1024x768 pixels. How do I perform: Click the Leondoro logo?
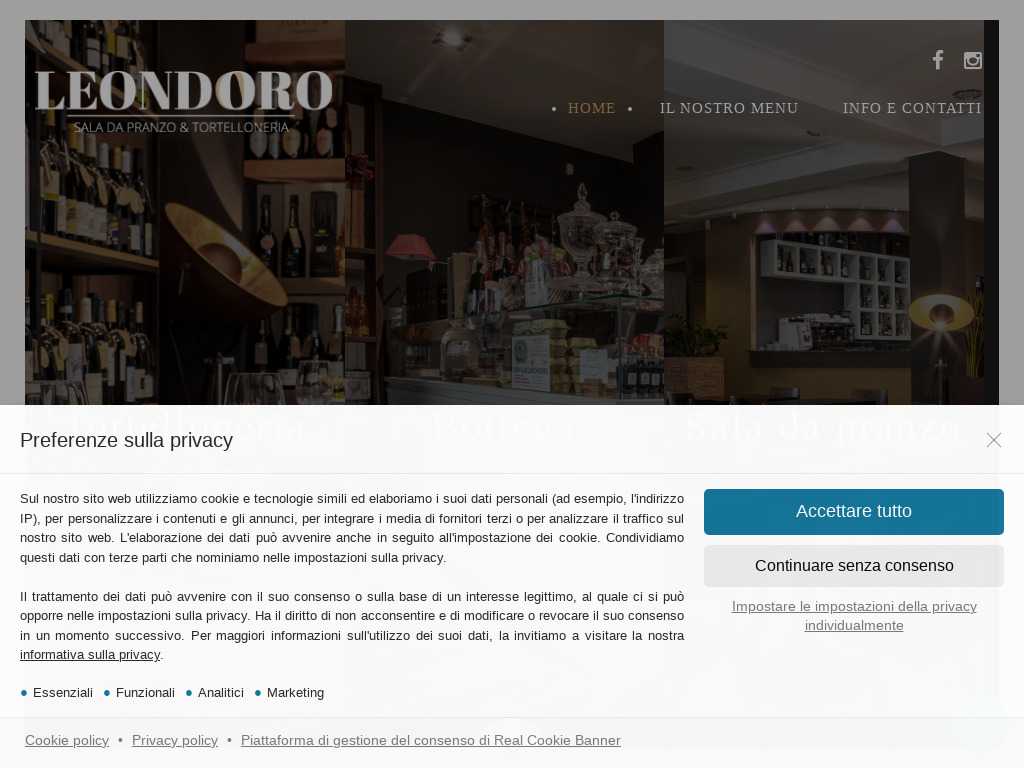click(x=184, y=102)
